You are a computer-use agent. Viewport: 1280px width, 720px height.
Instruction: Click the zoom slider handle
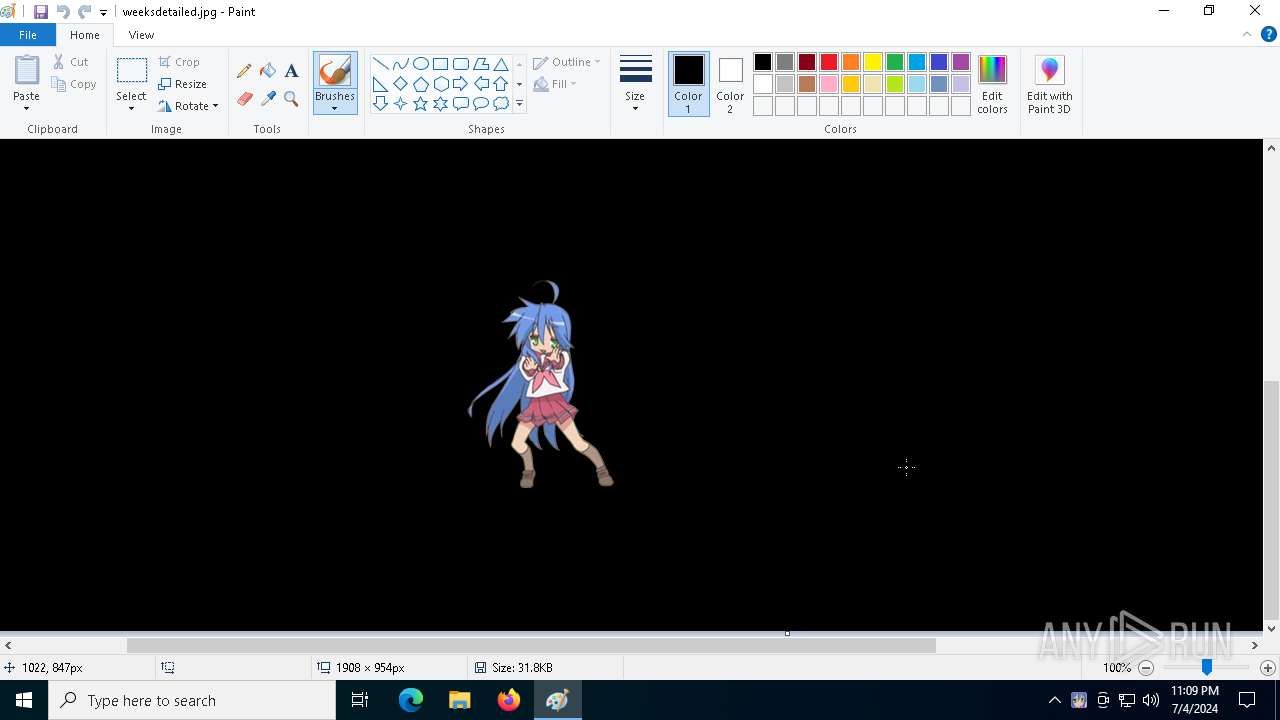pyautogui.click(x=1207, y=667)
